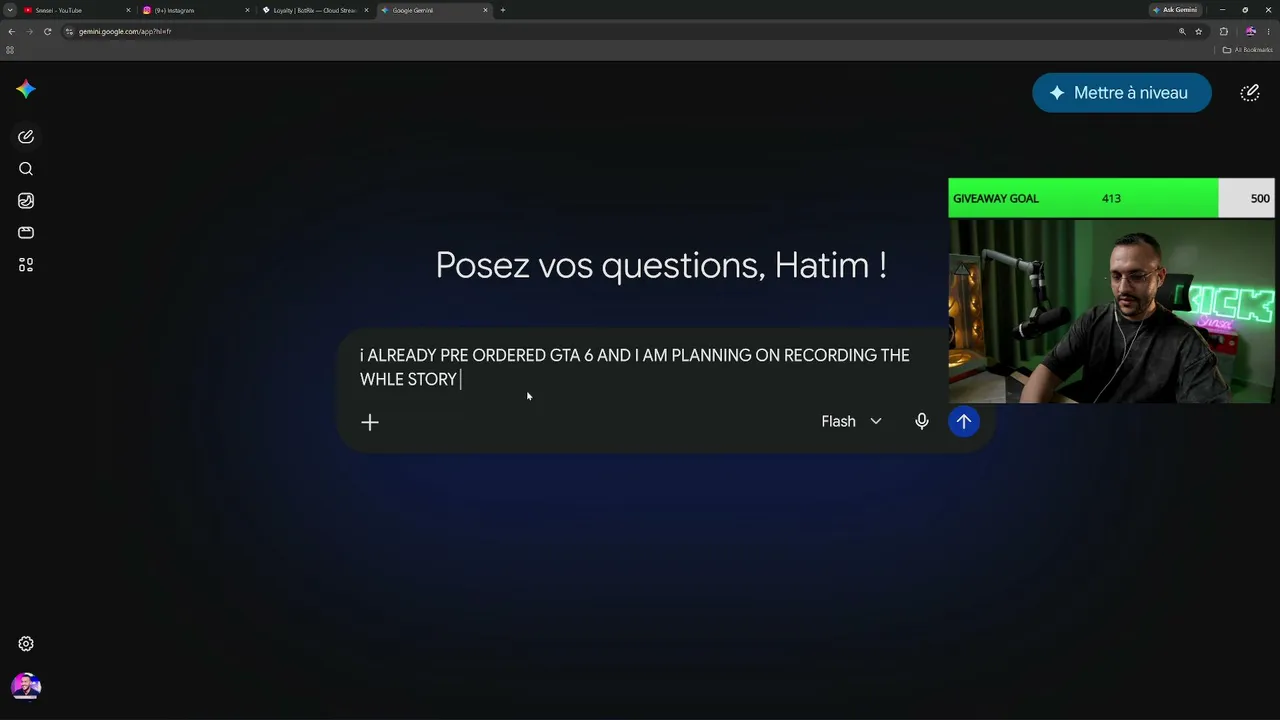Open chat search in the sidebar
The height and width of the screenshot is (720, 1280).
pyautogui.click(x=26, y=169)
